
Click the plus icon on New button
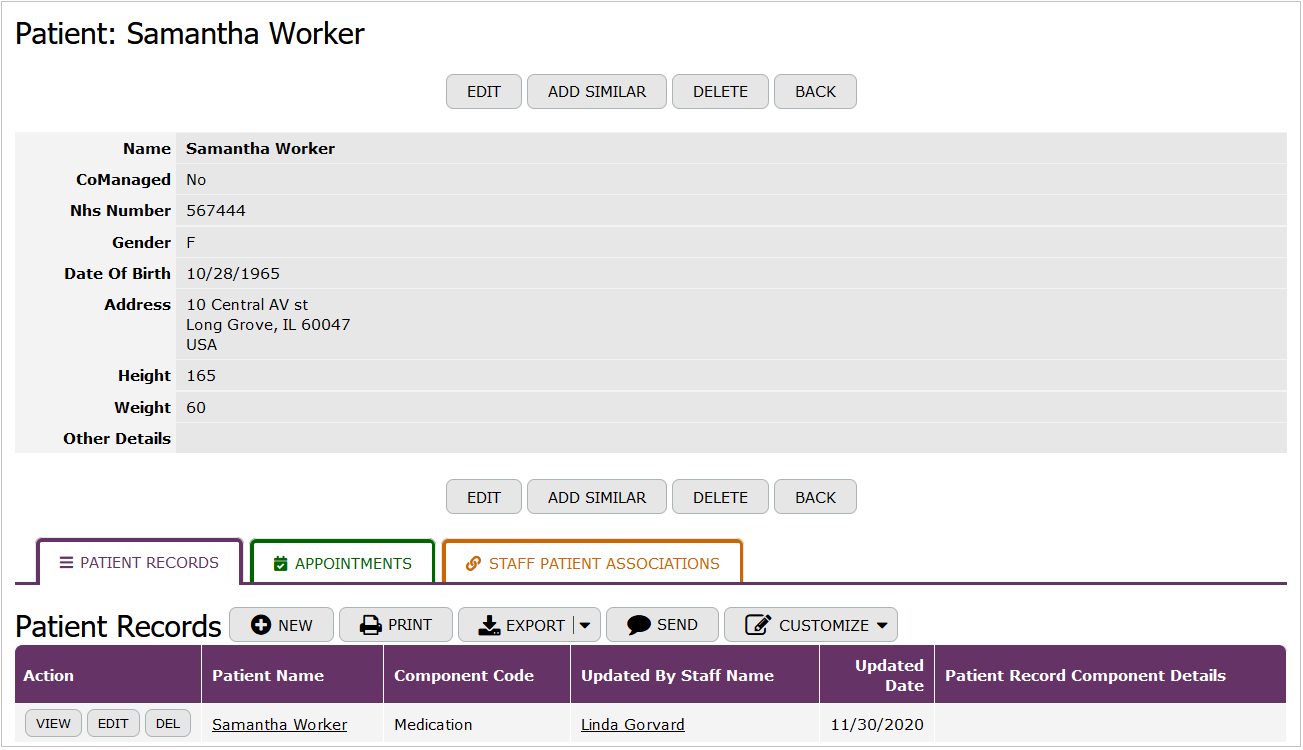[x=261, y=625]
